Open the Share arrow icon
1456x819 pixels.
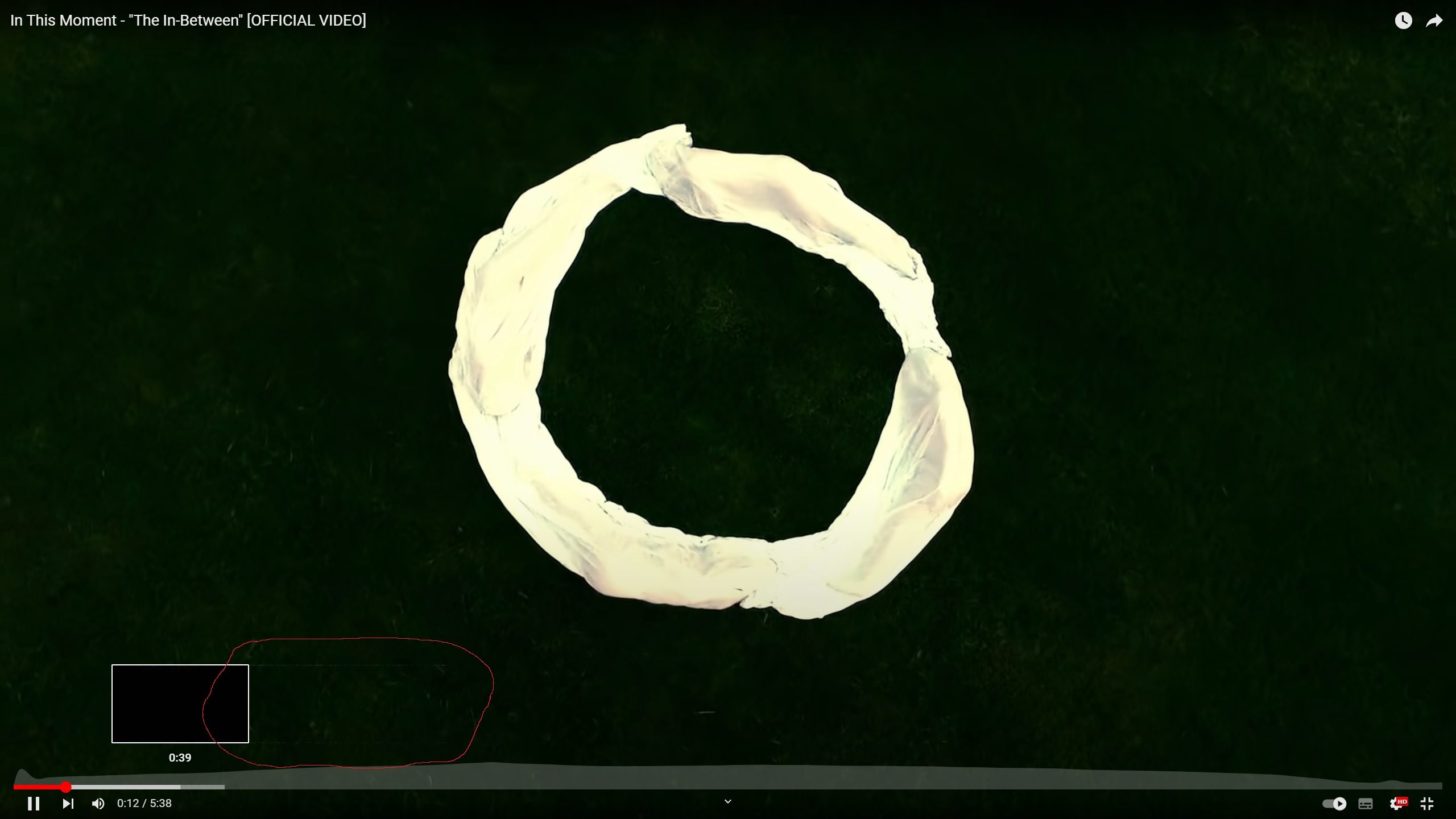pos(1434,21)
